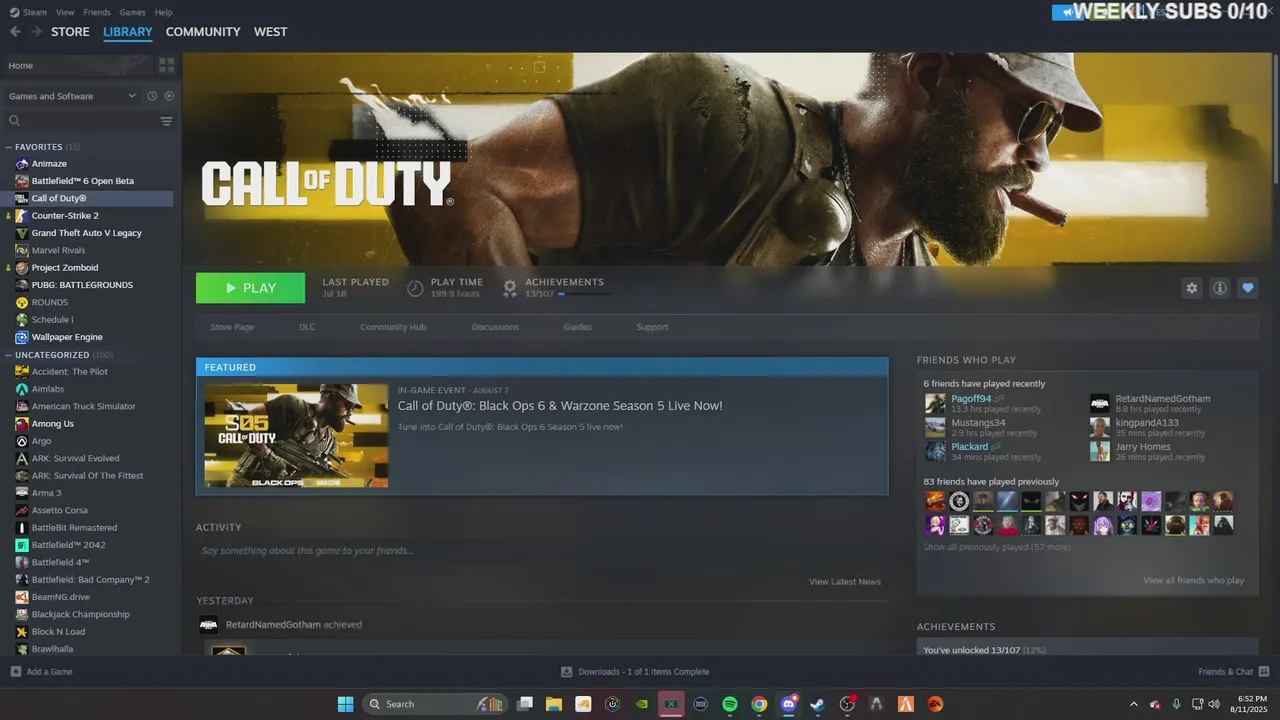Click the activity comment input field

point(541,551)
